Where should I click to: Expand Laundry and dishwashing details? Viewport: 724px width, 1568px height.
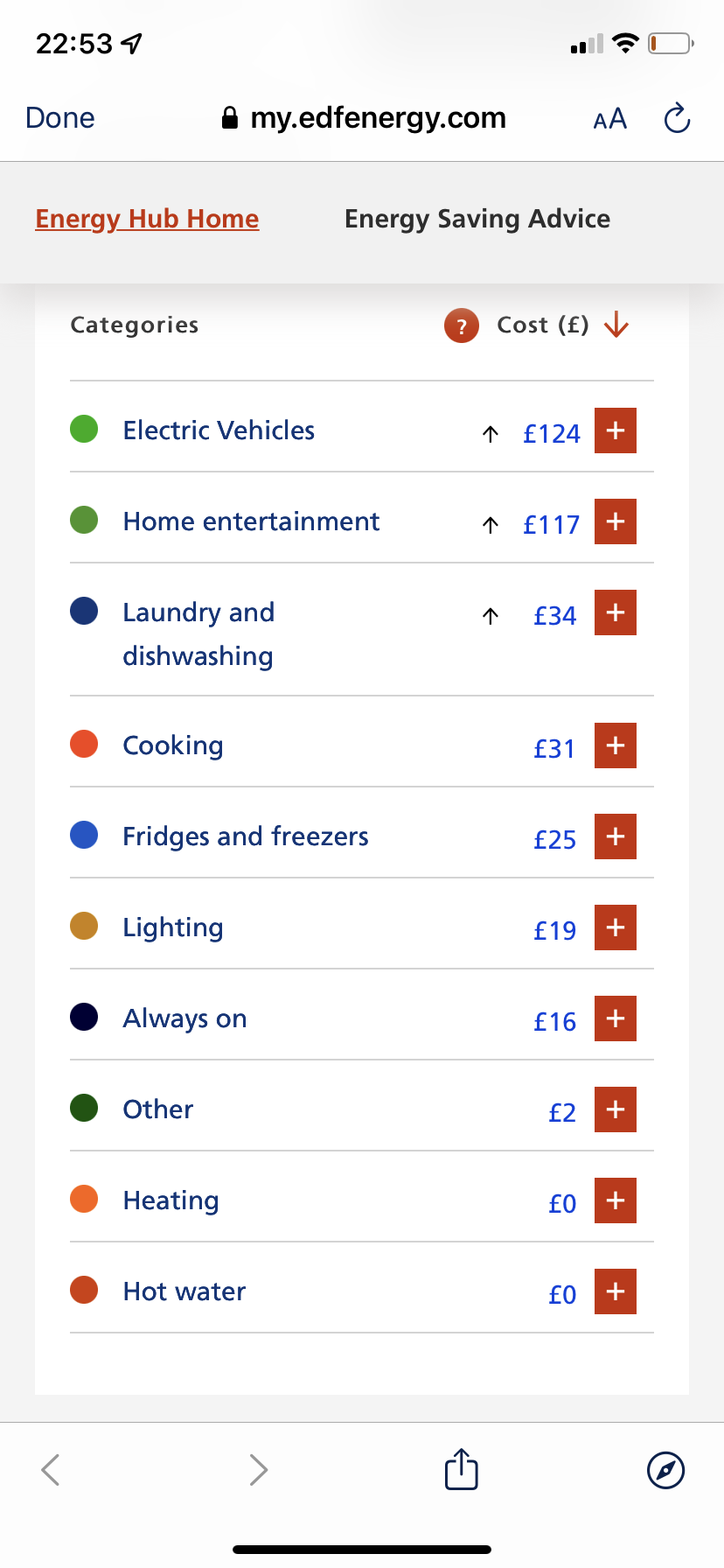coord(616,612)
